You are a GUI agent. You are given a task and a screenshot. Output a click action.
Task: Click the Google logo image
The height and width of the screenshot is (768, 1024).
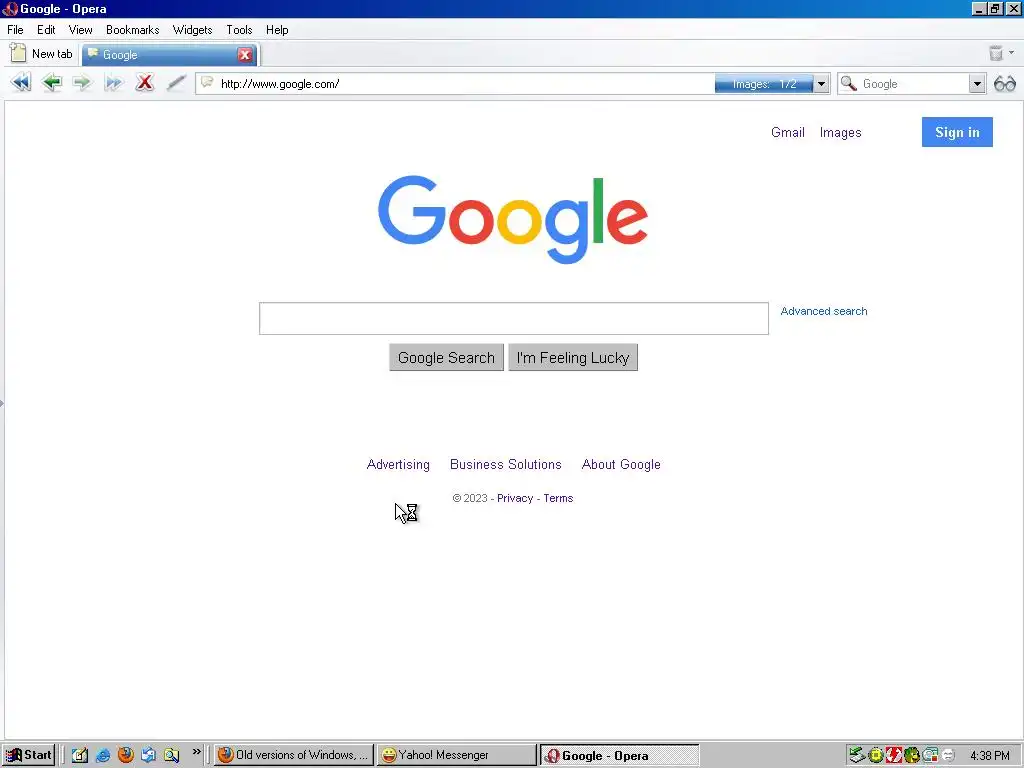tap(513, 219)
